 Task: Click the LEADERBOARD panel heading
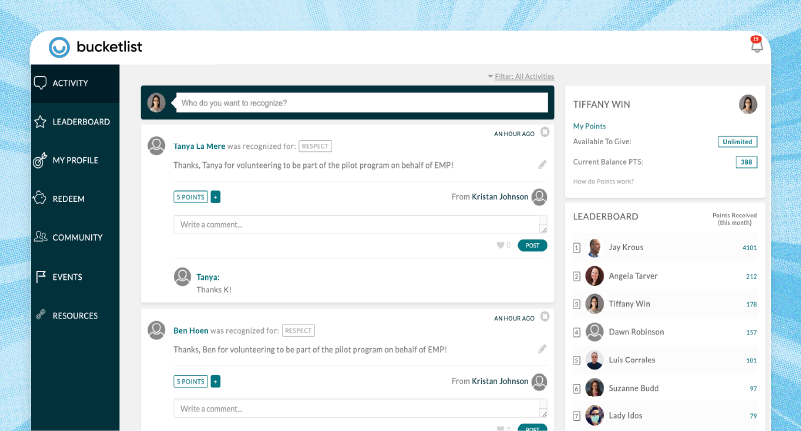[x=605, y=217]
